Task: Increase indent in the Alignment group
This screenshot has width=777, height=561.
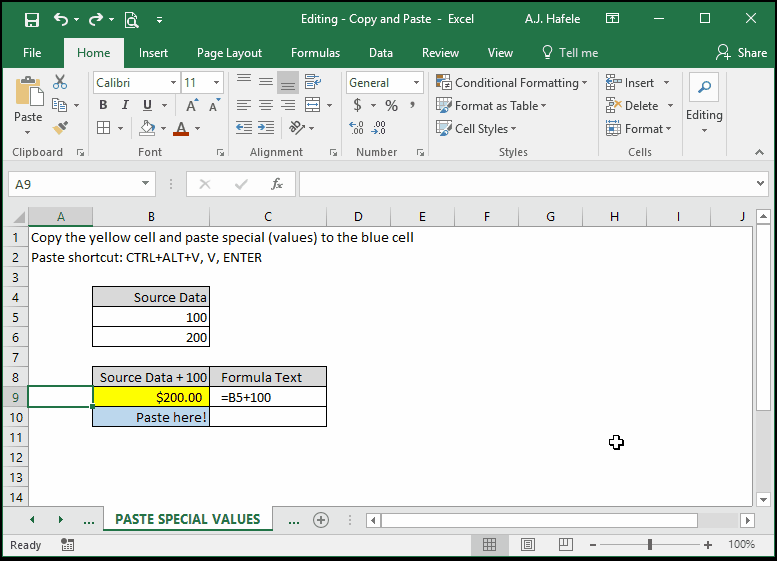Action: tap(266, 128)
